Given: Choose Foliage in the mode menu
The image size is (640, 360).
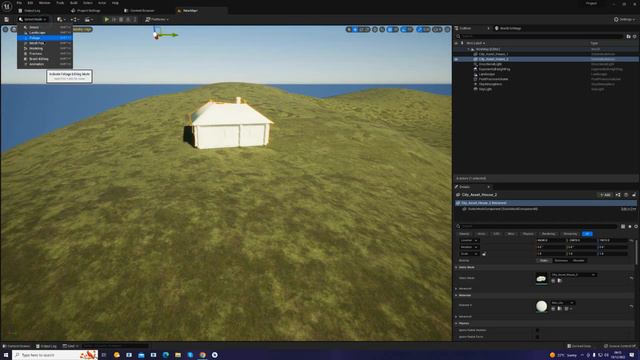Looking at the screenshot, I should (x=44, y=38).
